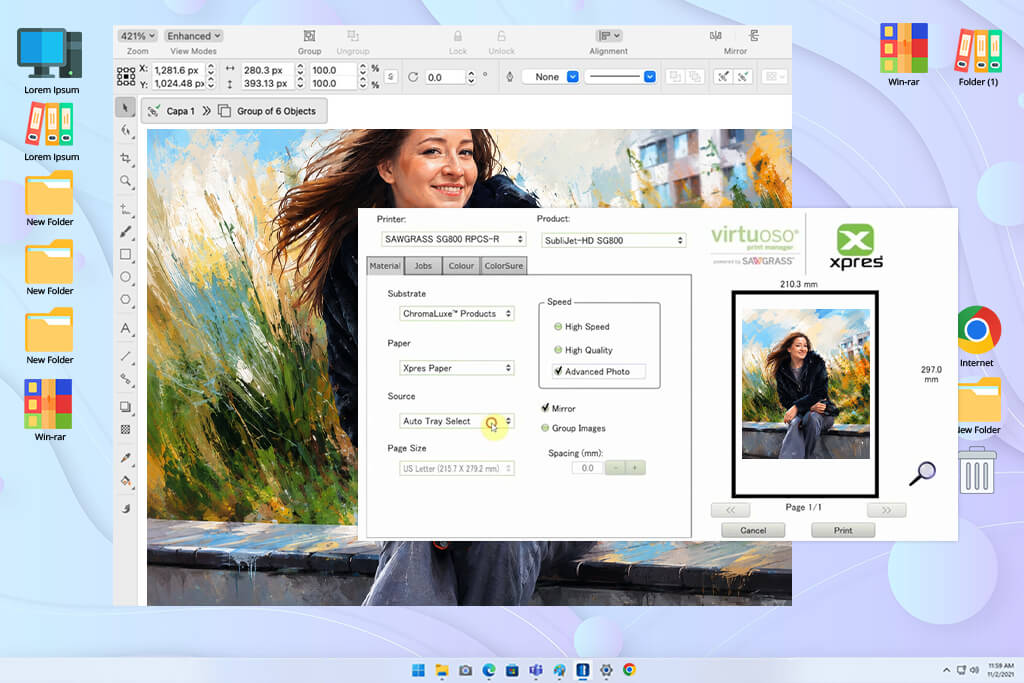Click Capa 1 layer breadcrumb
The image size is (1024, 683).
tap(180, 111)
